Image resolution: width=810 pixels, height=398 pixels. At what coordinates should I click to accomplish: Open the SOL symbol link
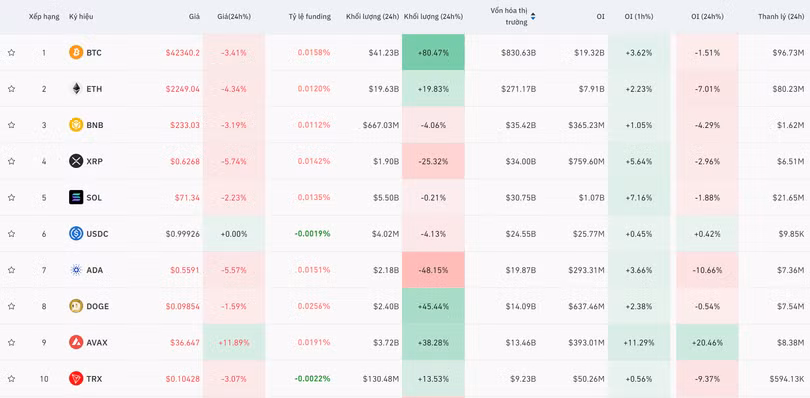click(x=94, y=197)
